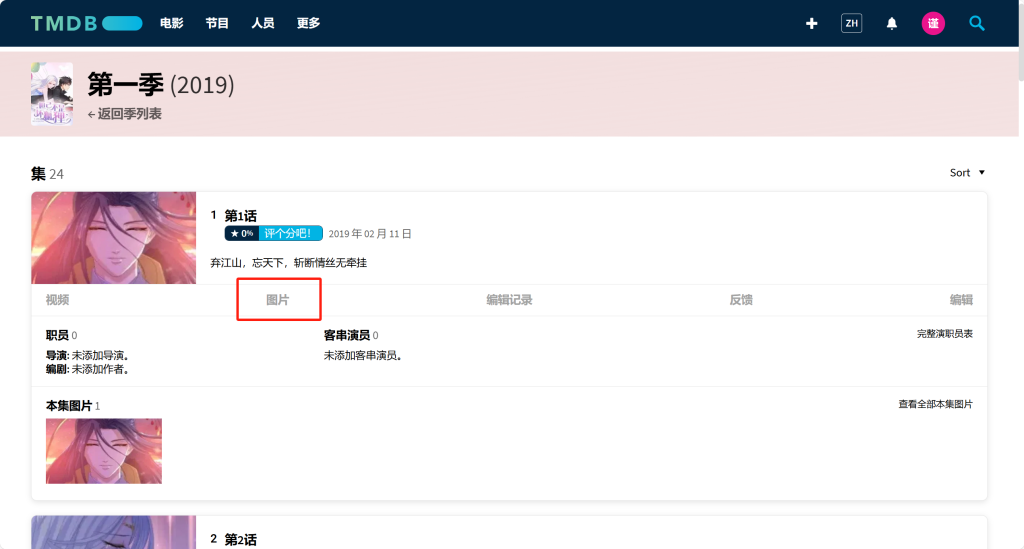
Task: Select the 编辑记录 tab
Action: 509,300
